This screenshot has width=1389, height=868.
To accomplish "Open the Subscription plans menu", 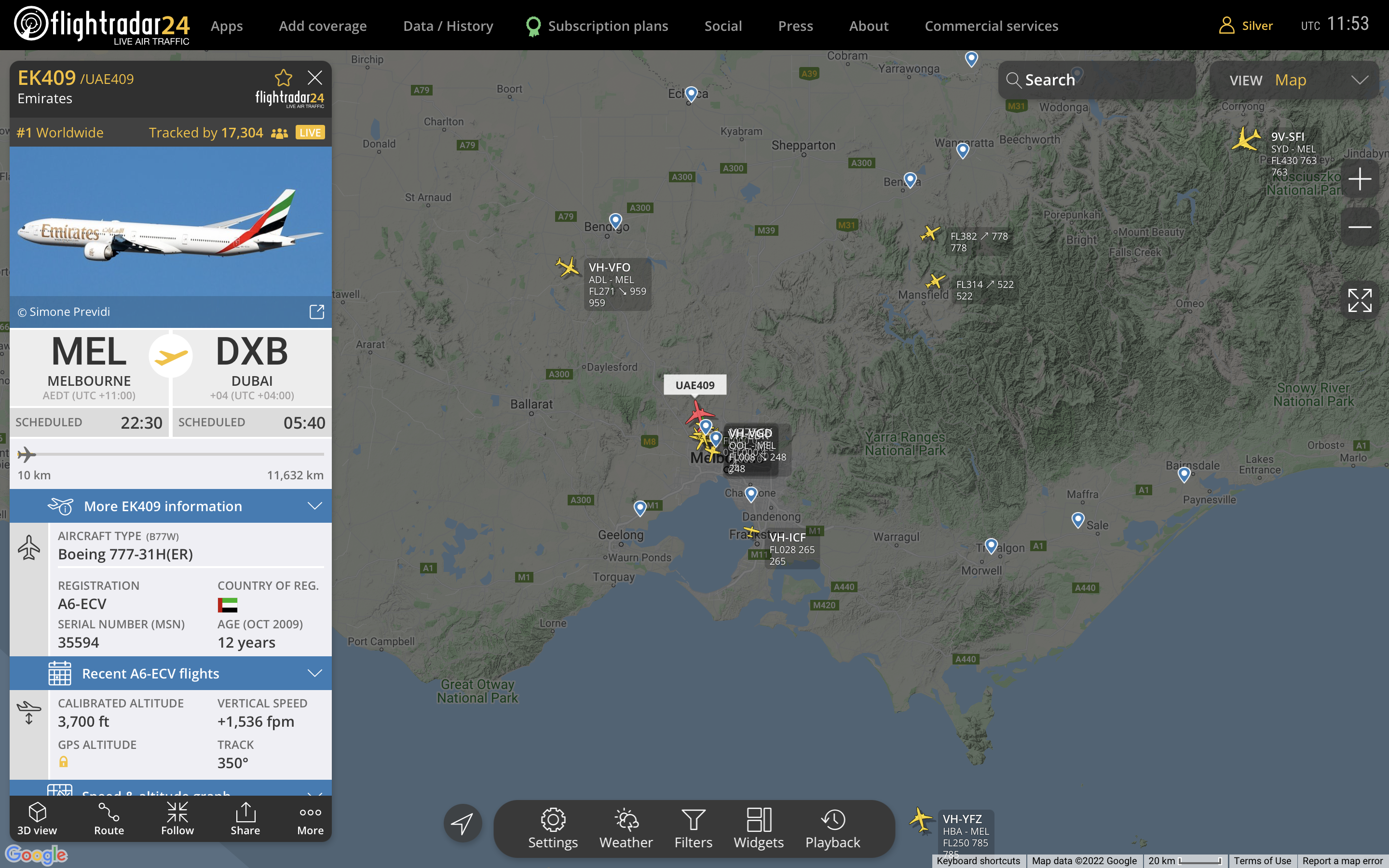I will point(597,26).
